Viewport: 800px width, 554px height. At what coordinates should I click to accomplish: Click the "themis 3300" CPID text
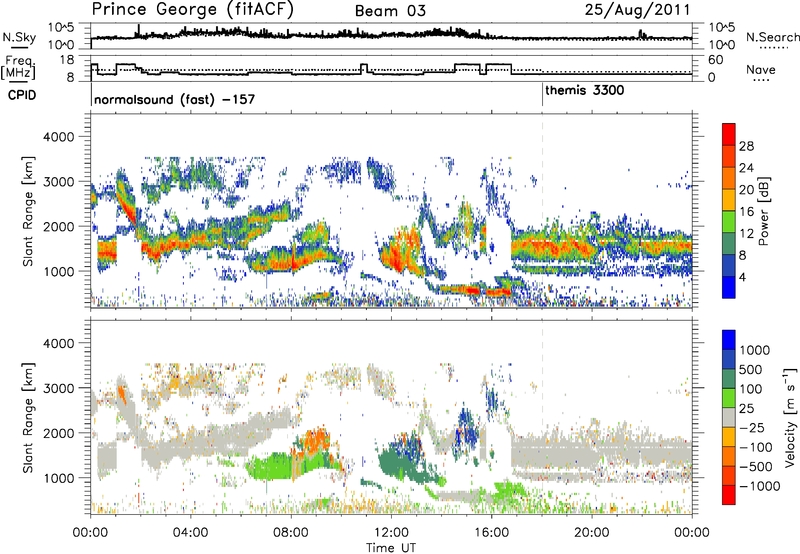pos(585,90)
